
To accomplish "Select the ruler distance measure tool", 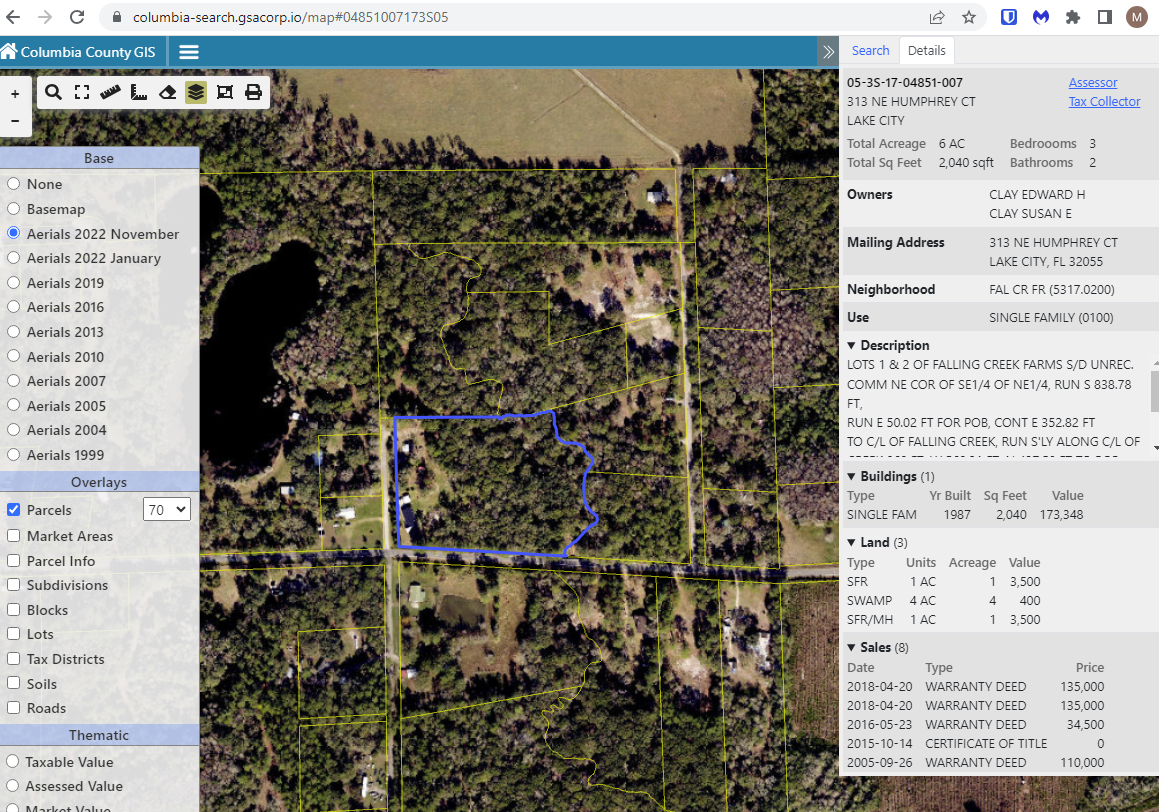I will coord(110,92).
